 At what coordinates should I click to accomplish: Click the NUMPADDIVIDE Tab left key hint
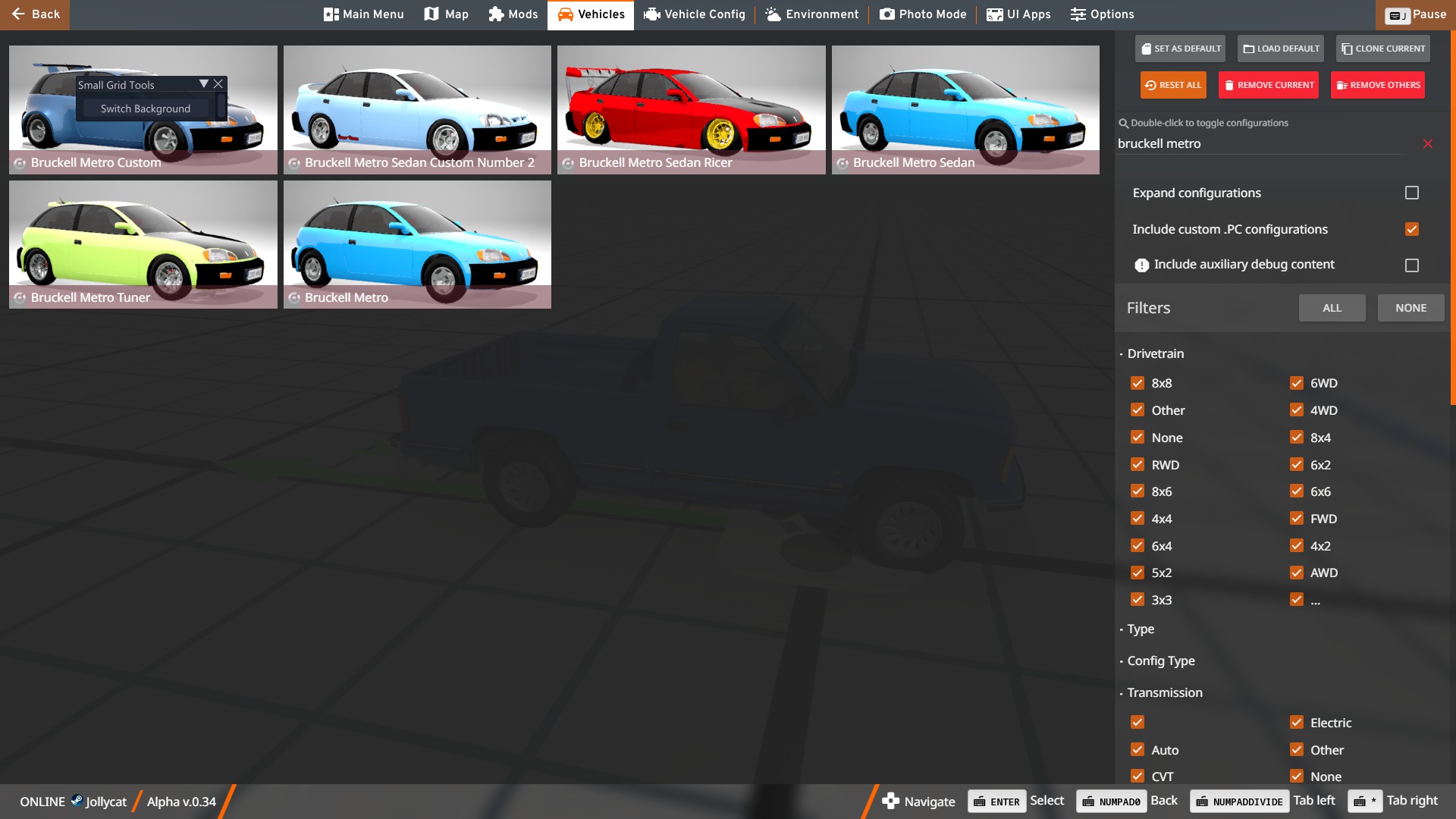1239,802
